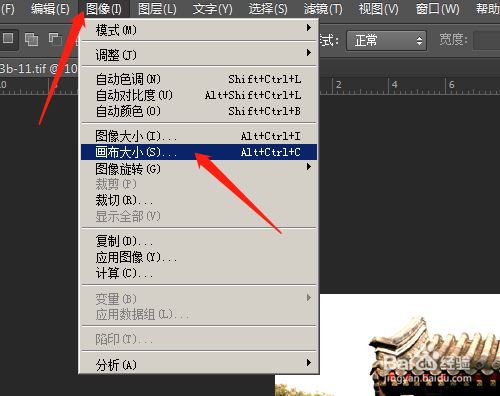Viewport: 500px width, 396px height.
Task: Open the 文字(Y) menu
Action: (x=213, y=9)
